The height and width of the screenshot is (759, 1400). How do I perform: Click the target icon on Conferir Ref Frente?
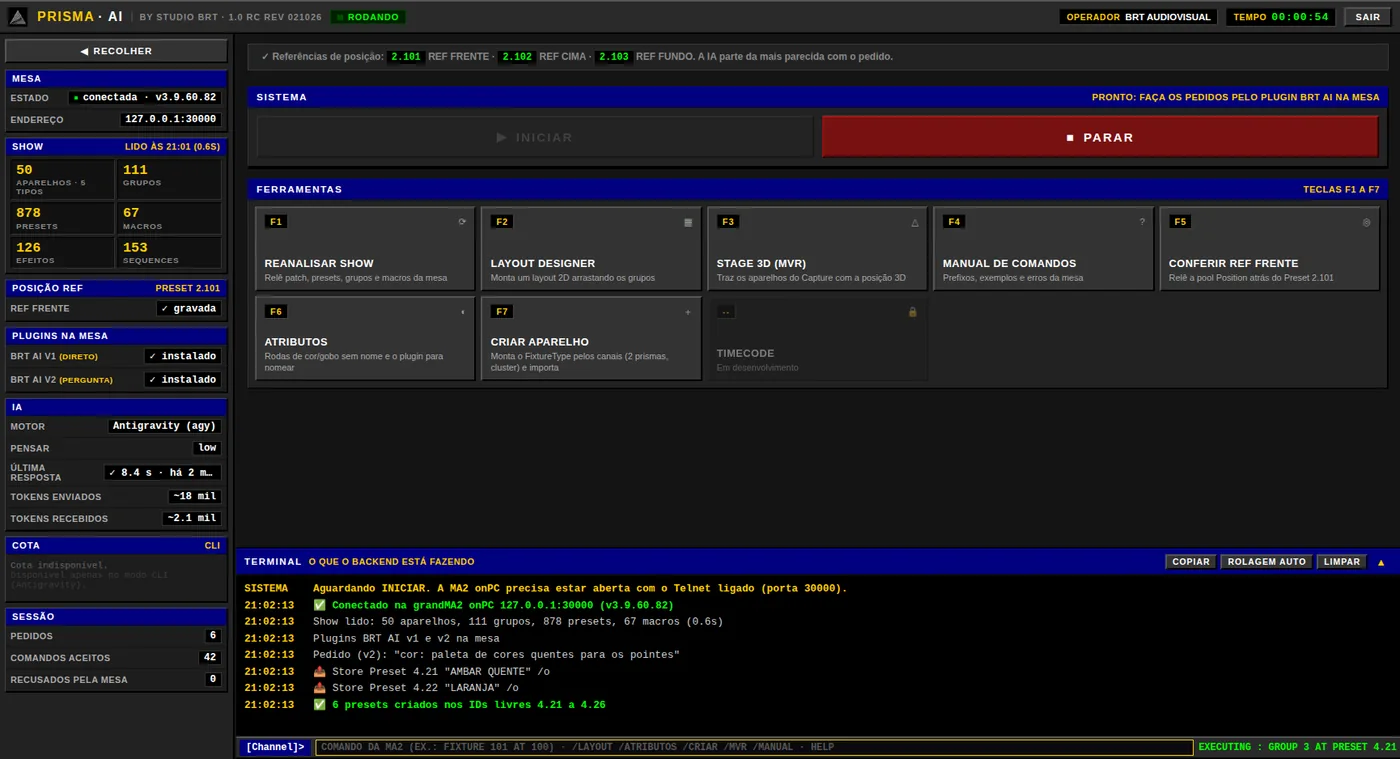click(1367, 222)
